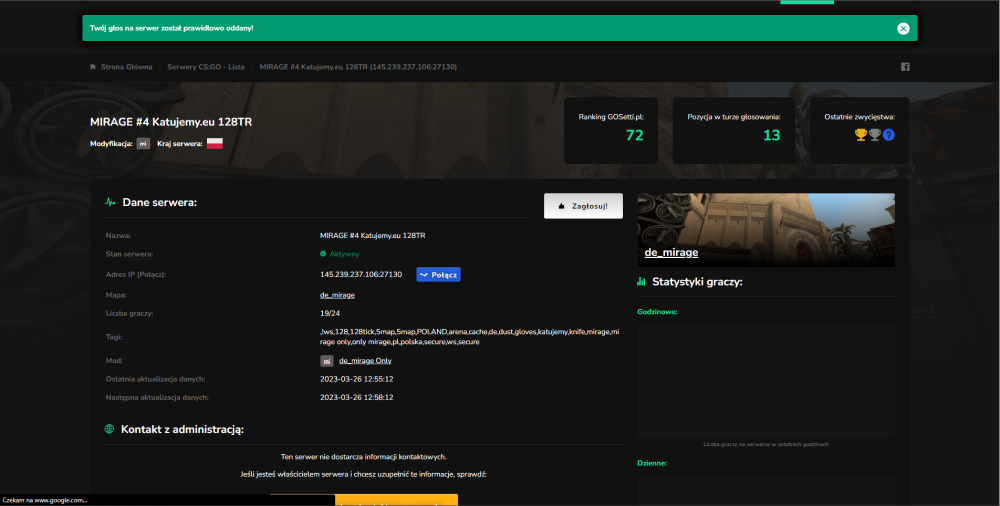Screen dimensions: 1000x506
Task: Click the blue question mark icon
Action: (x=889, y=135)
